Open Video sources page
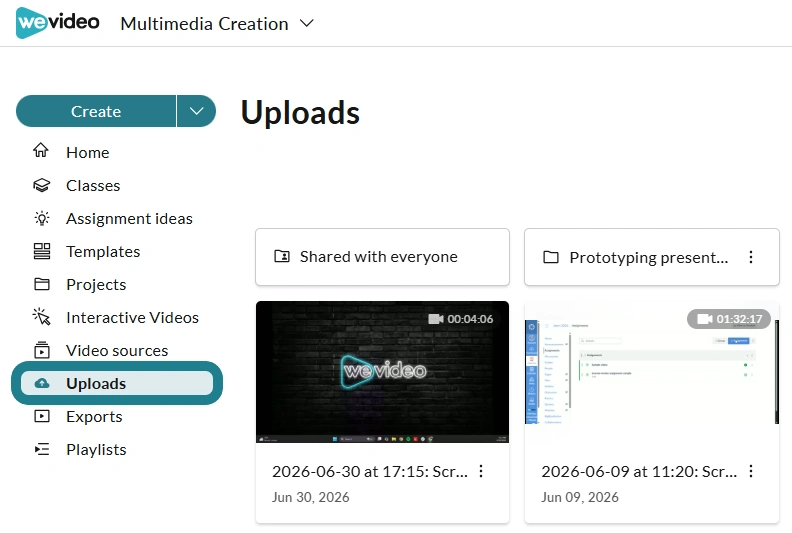 click(117, 350)
